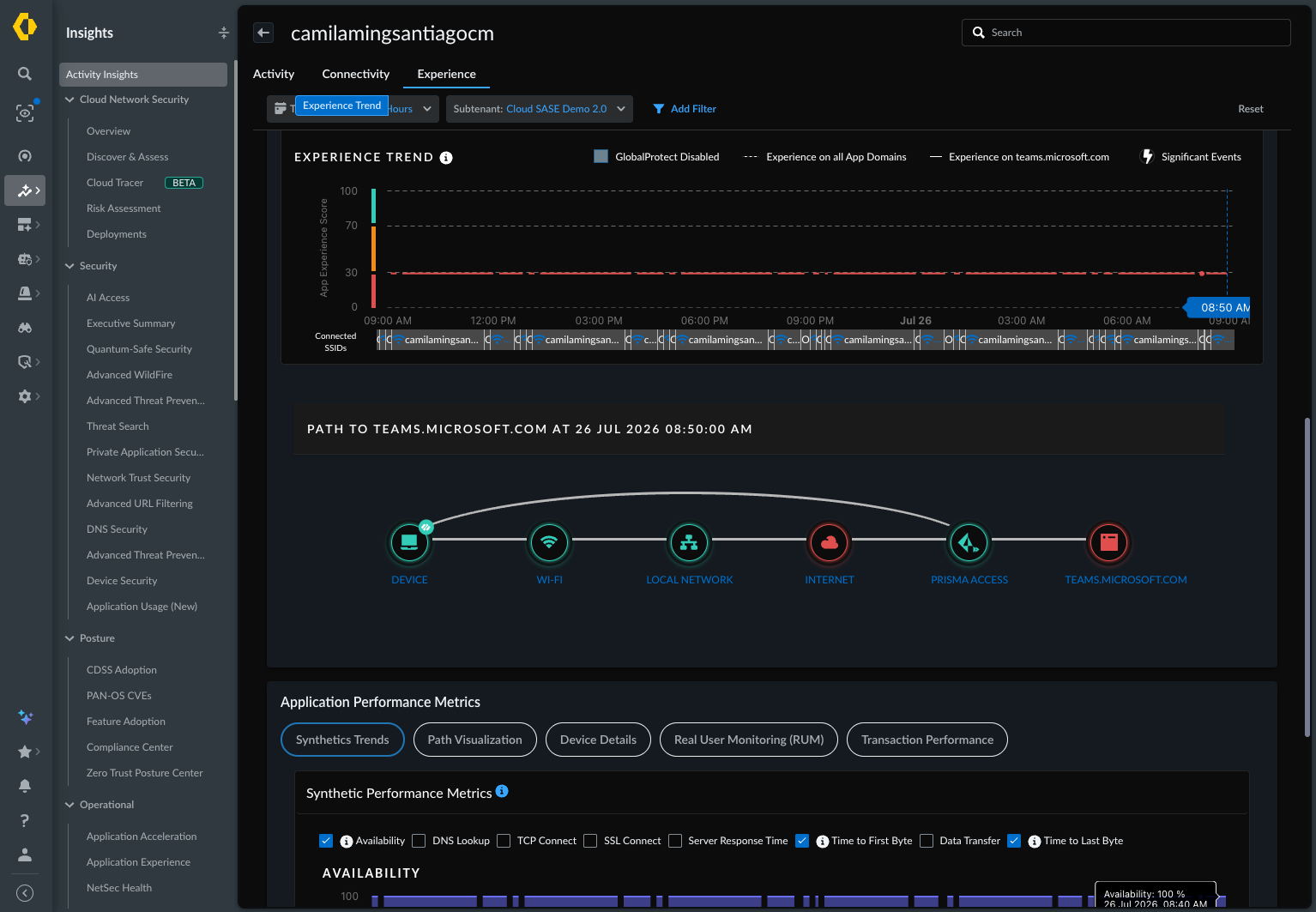Select the Wi-Fi path node icon
The width and height of the screenshot is (1316, 912).
coord(549,542)
